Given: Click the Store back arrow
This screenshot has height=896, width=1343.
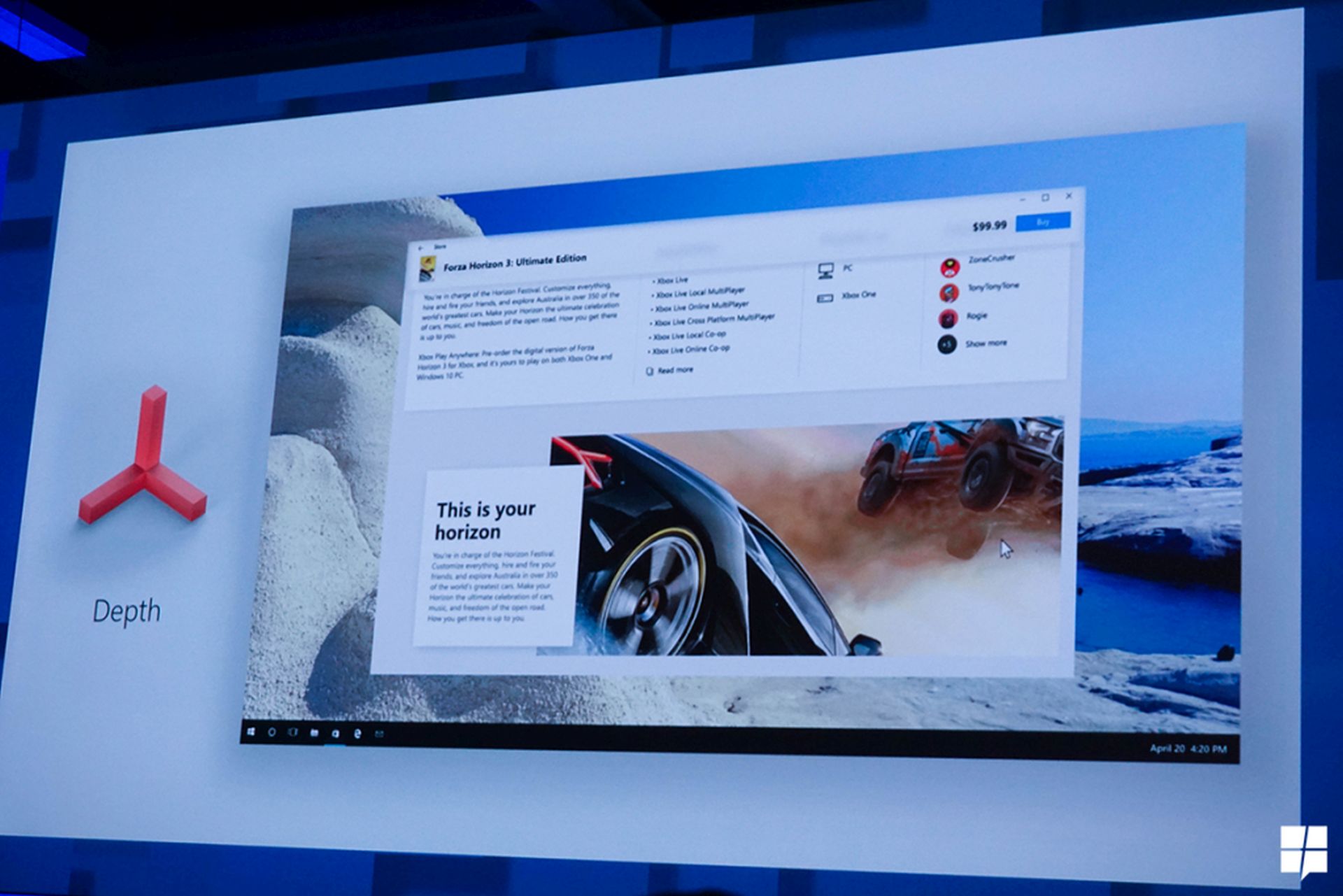Looking at the screenshot, I should tap(421, 248).
